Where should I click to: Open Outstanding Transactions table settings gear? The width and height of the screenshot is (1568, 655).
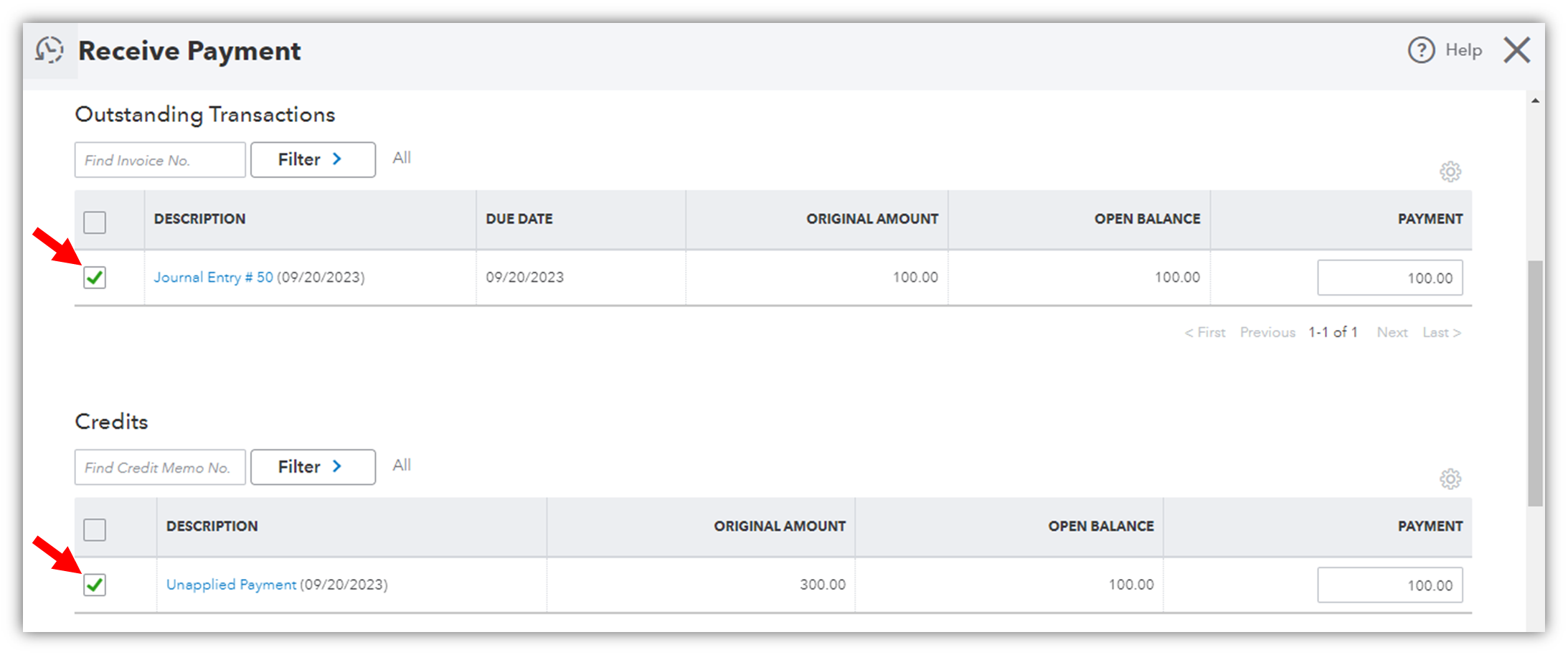click(1450, 171)
